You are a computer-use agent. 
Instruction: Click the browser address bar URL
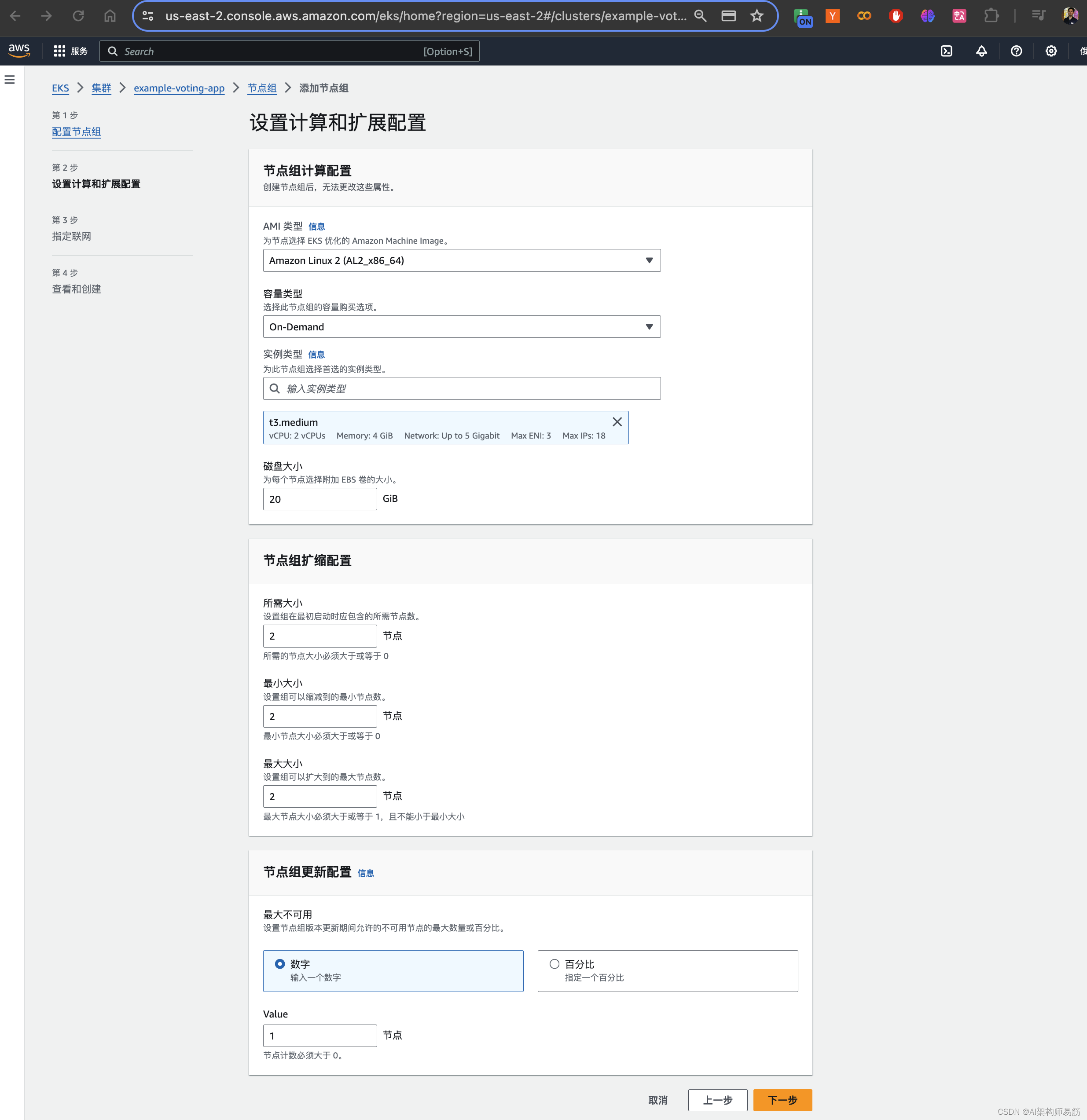(x=426, y=16)
